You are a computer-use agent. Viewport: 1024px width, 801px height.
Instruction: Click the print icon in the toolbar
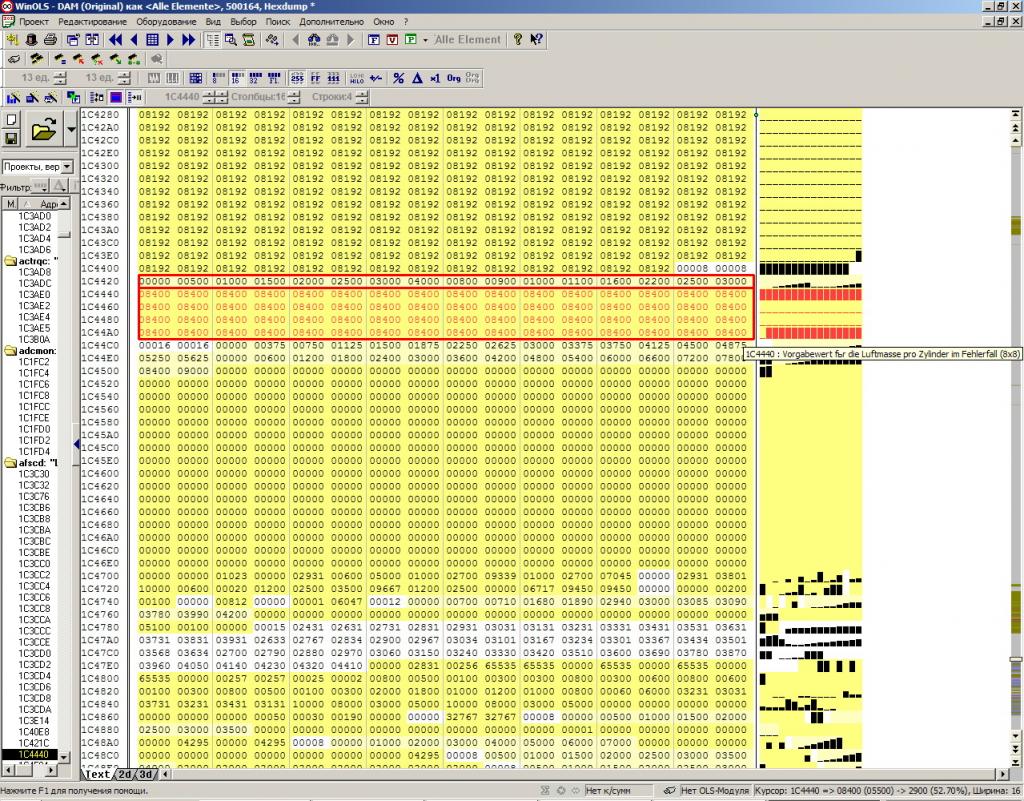50,40
